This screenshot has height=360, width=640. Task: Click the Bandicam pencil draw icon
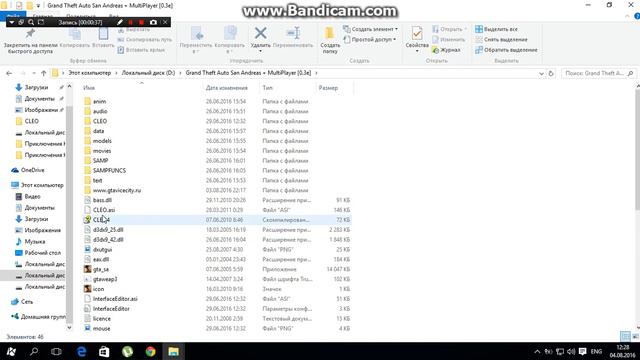pos(120,22)
